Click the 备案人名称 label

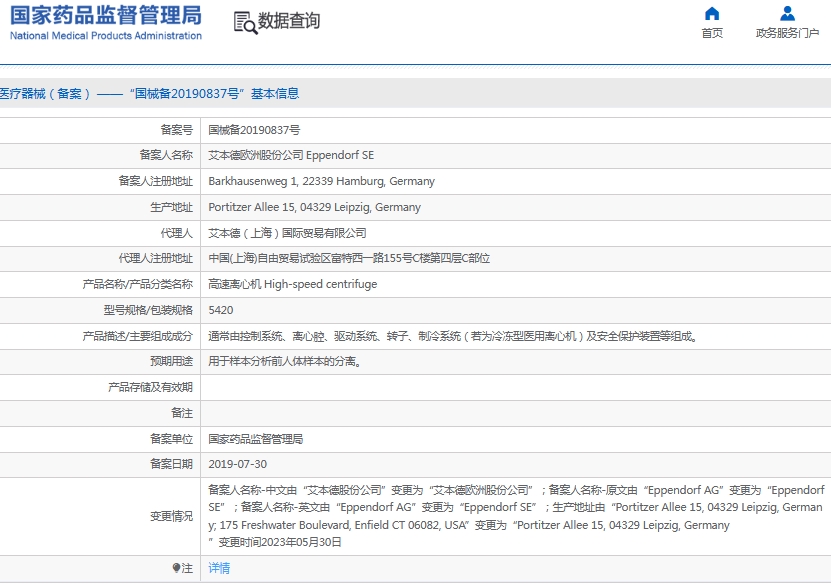(166, 155)
